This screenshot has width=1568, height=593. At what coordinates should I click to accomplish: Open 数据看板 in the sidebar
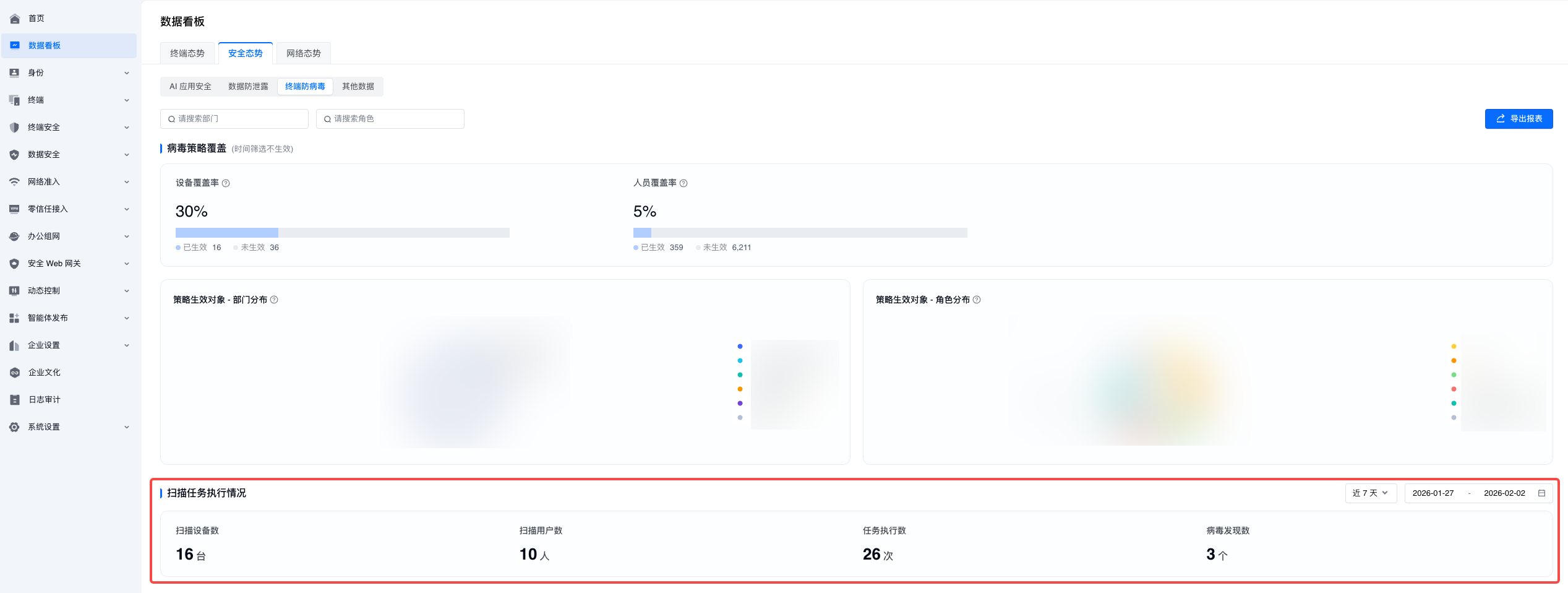tap(69, 45)
